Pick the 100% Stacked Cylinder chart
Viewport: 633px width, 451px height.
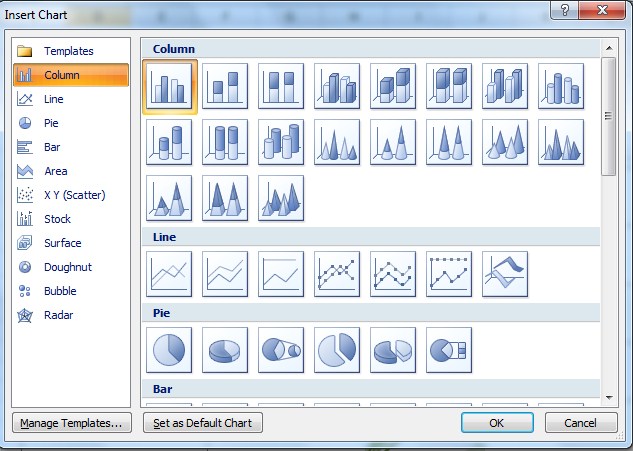[x=225, y=142]
